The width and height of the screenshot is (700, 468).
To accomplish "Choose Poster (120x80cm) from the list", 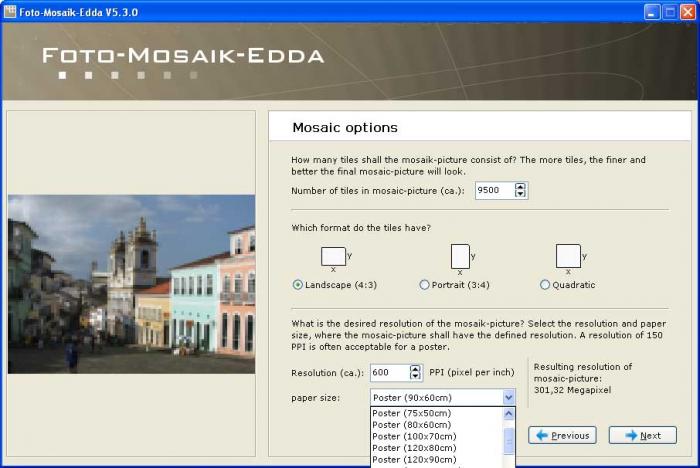I will 437,448.
